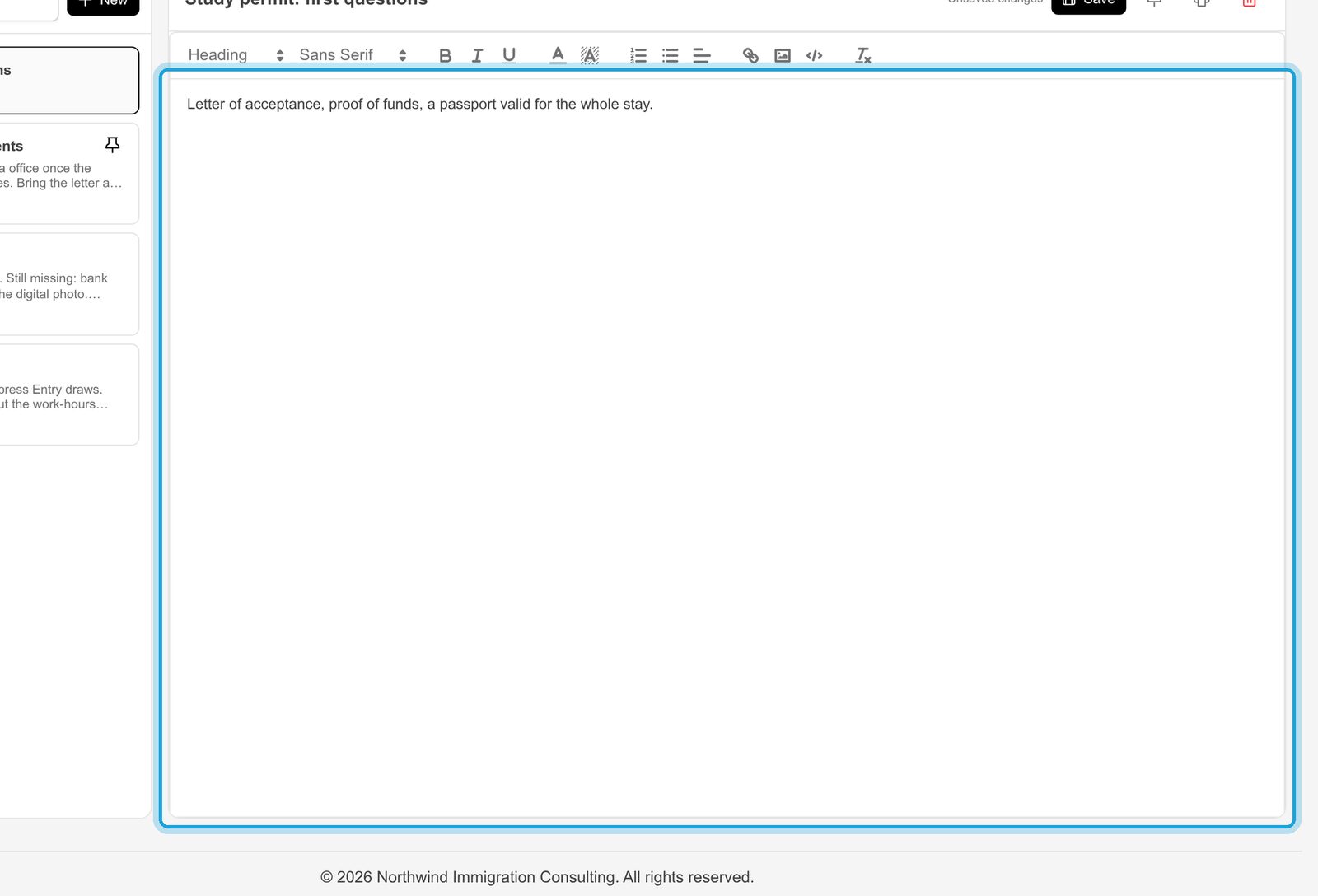Insert a code block

(x=815, y=55)
